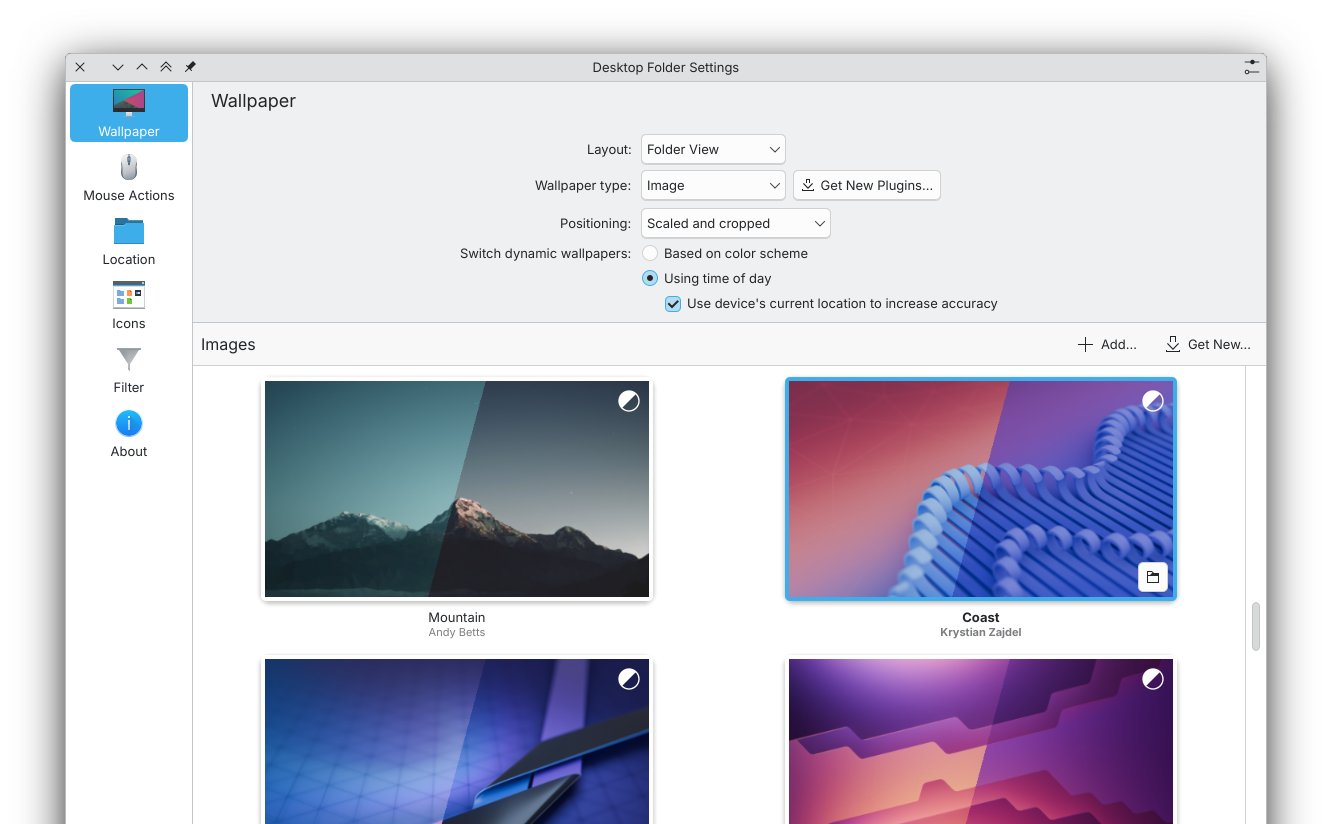Click the open-folder icon on Coast wallpaper
Viewport: 1332px width, 824px height.
coord(1152,577)
